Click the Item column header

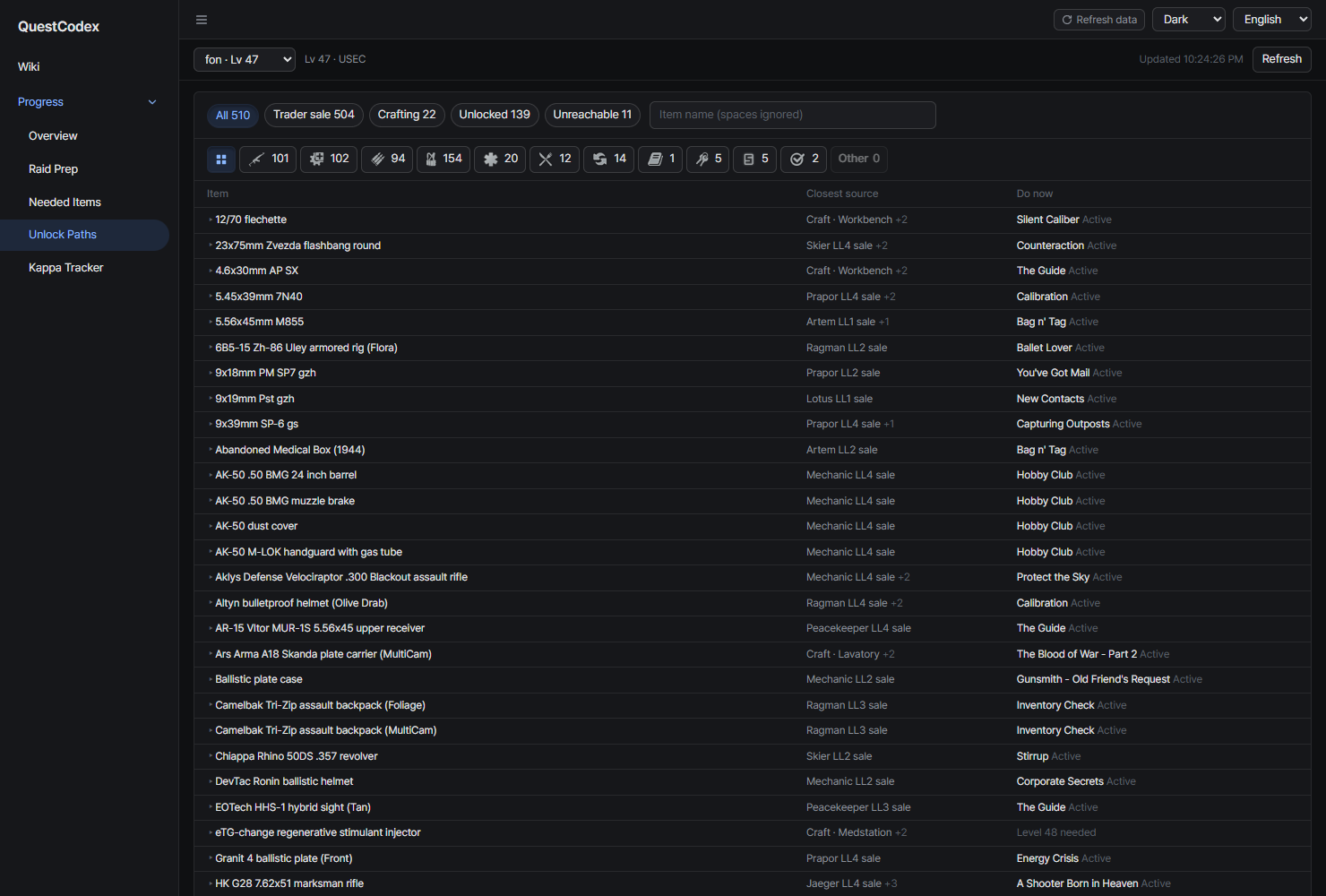(218, 194)
